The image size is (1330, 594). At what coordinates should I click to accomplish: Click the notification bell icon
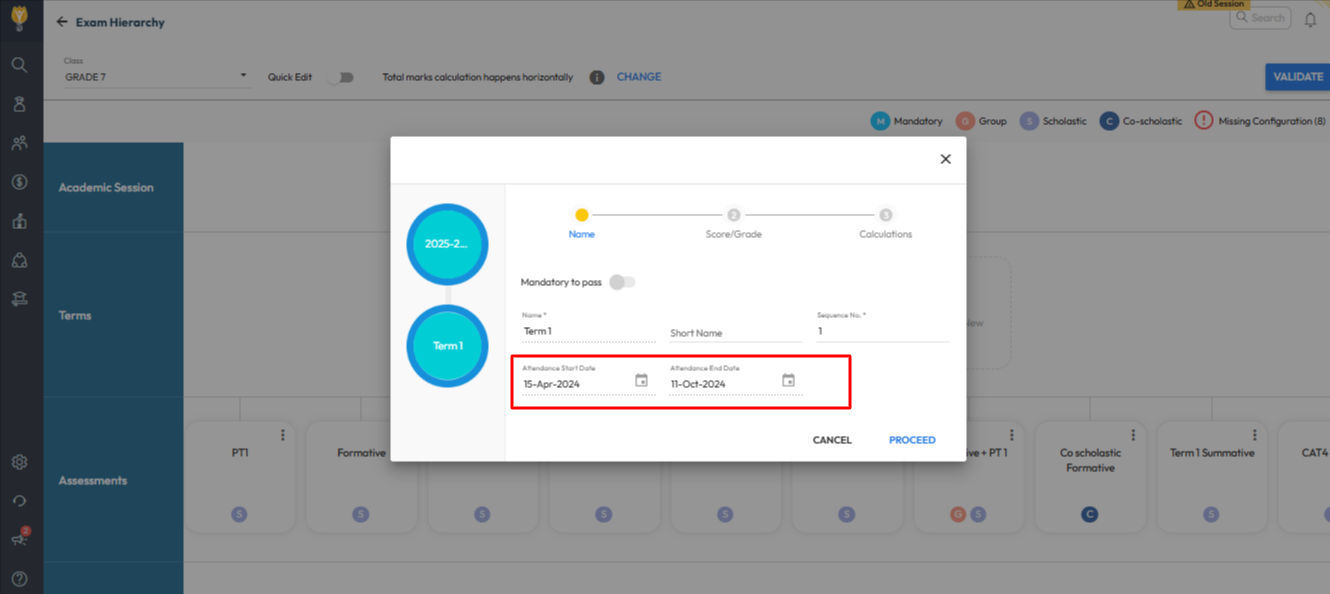(x=1310, y=20)
